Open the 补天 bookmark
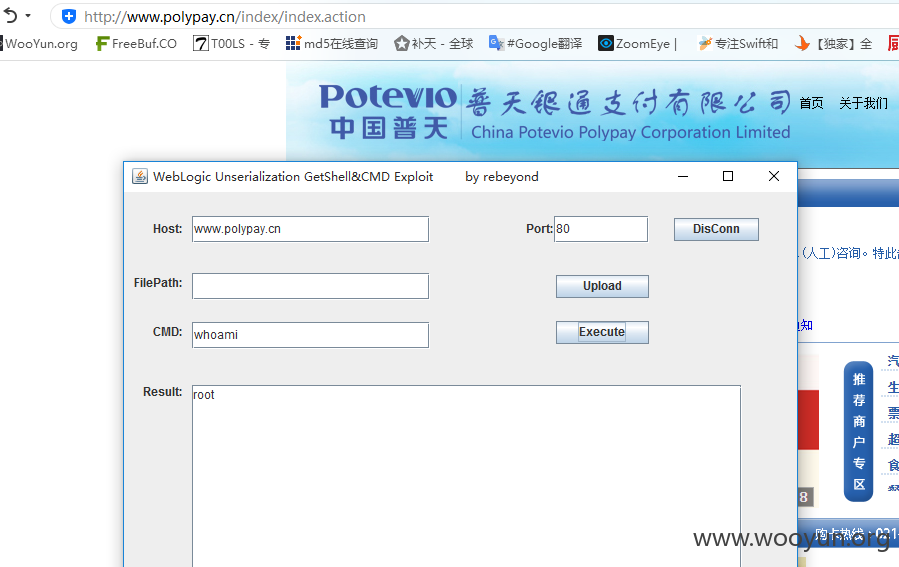The width and height of the screenshot is (899, 567). (x=434, y=44)
